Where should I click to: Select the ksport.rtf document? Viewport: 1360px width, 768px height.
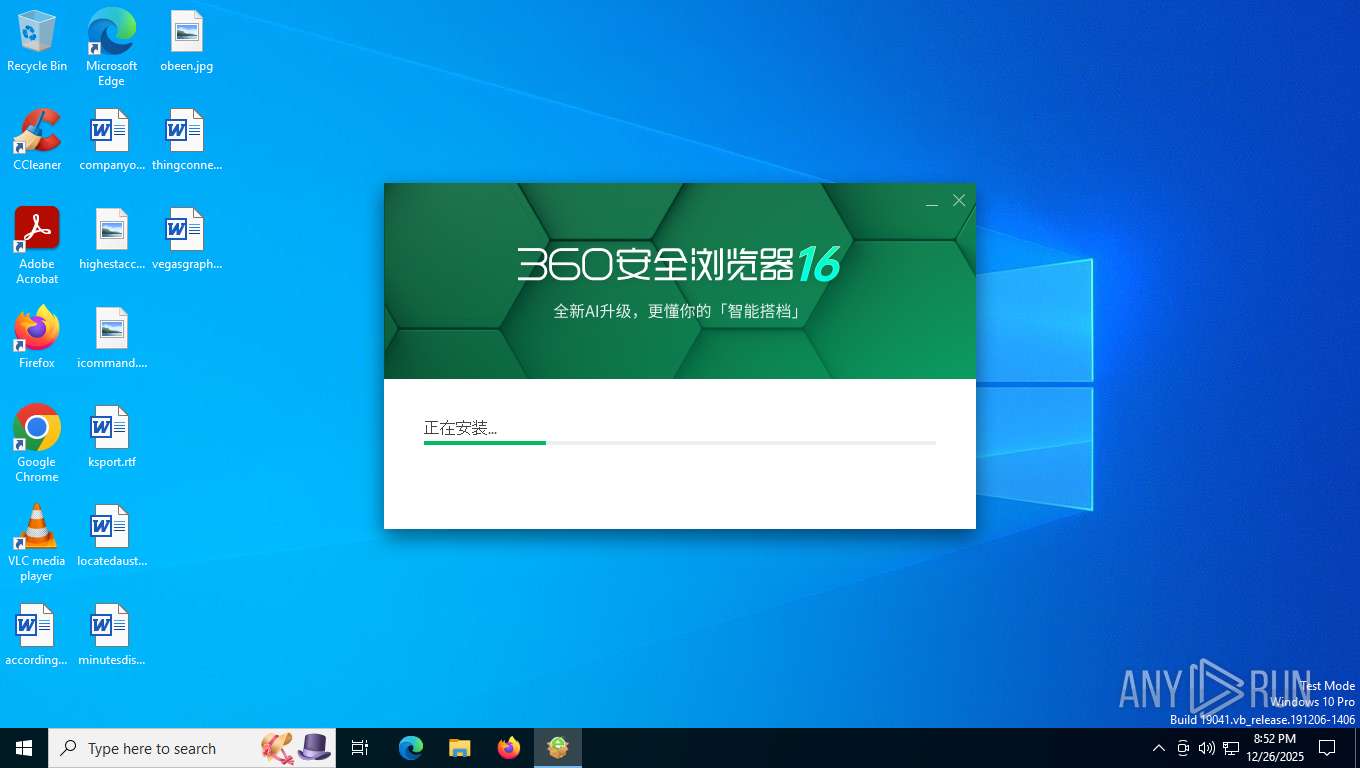point(111,437)
